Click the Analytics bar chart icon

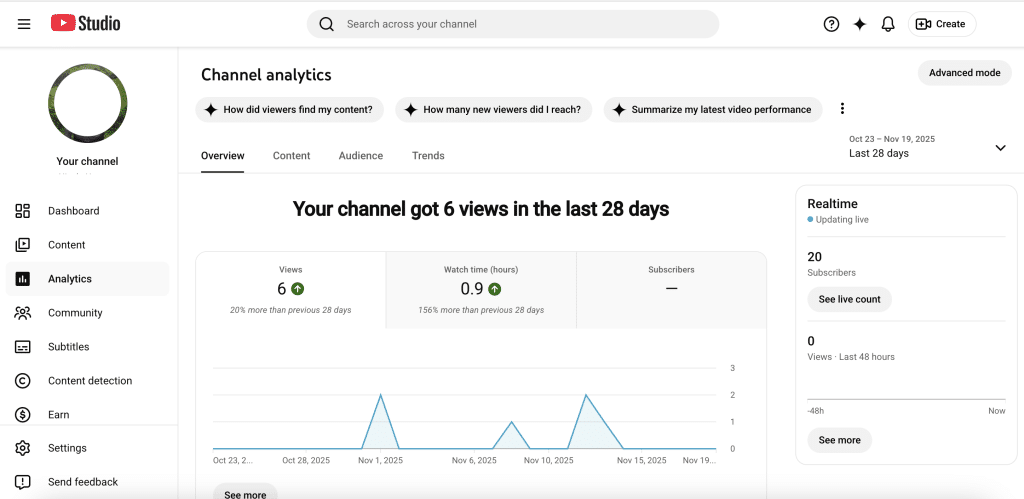(23, 279)
